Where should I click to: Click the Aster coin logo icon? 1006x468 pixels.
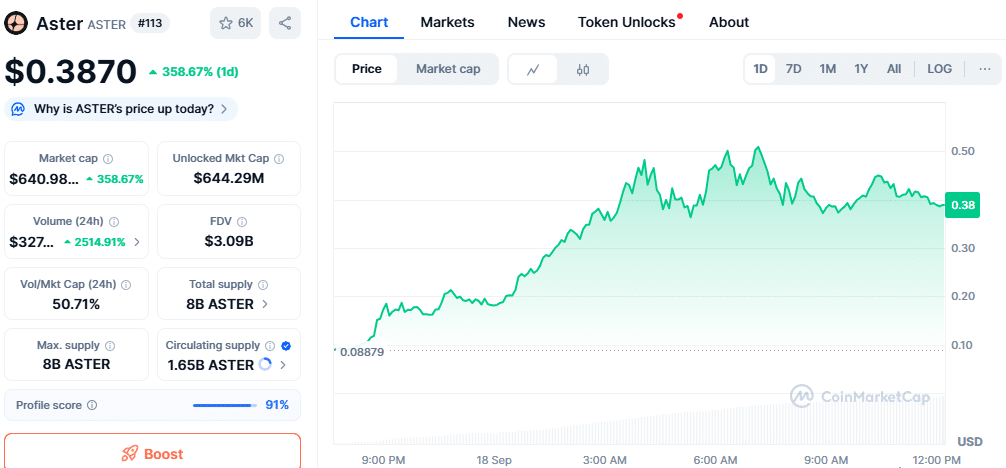[x=16, y=24]
